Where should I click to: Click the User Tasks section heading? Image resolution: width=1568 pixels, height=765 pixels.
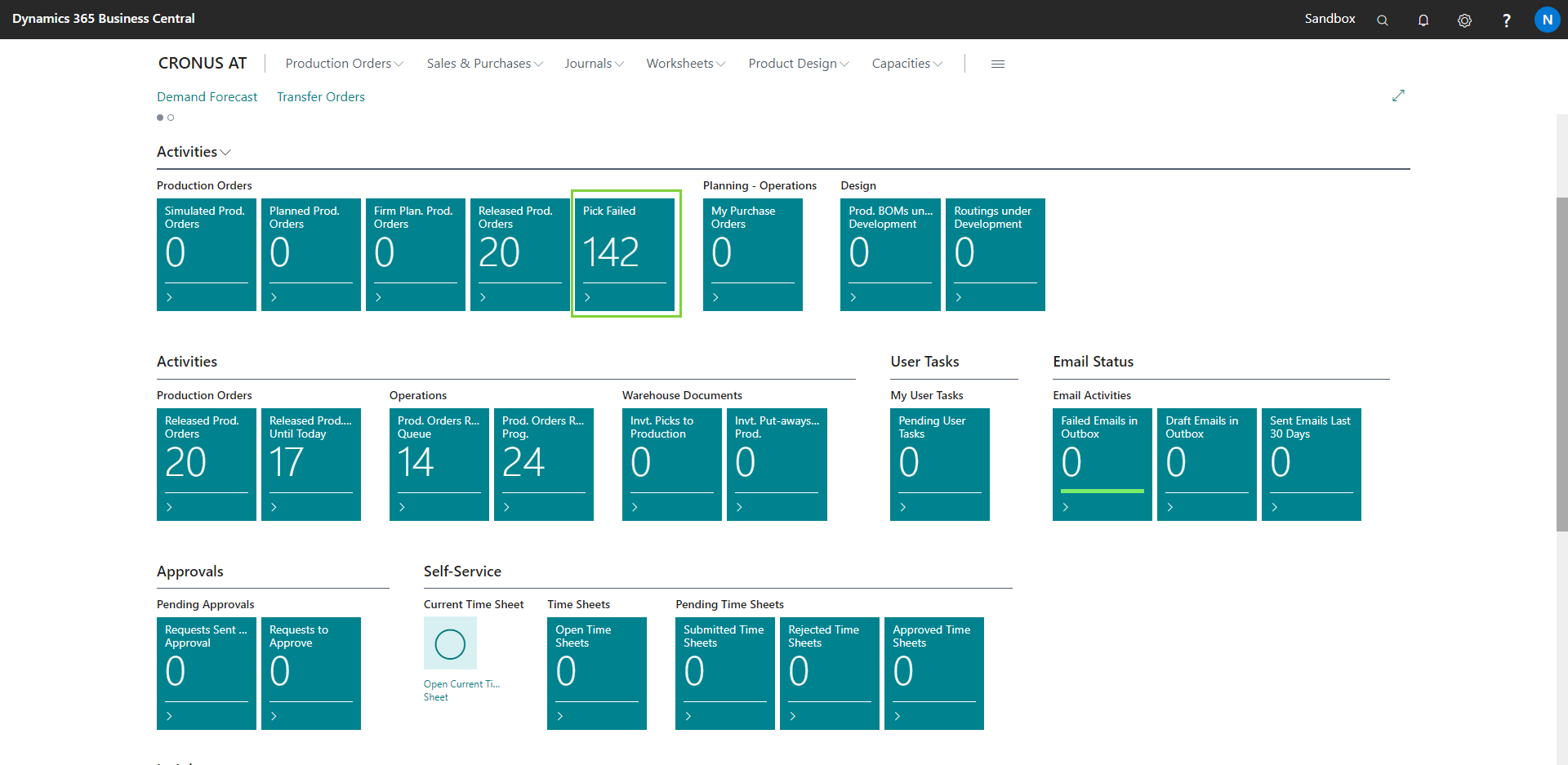(x=924, y=362)
